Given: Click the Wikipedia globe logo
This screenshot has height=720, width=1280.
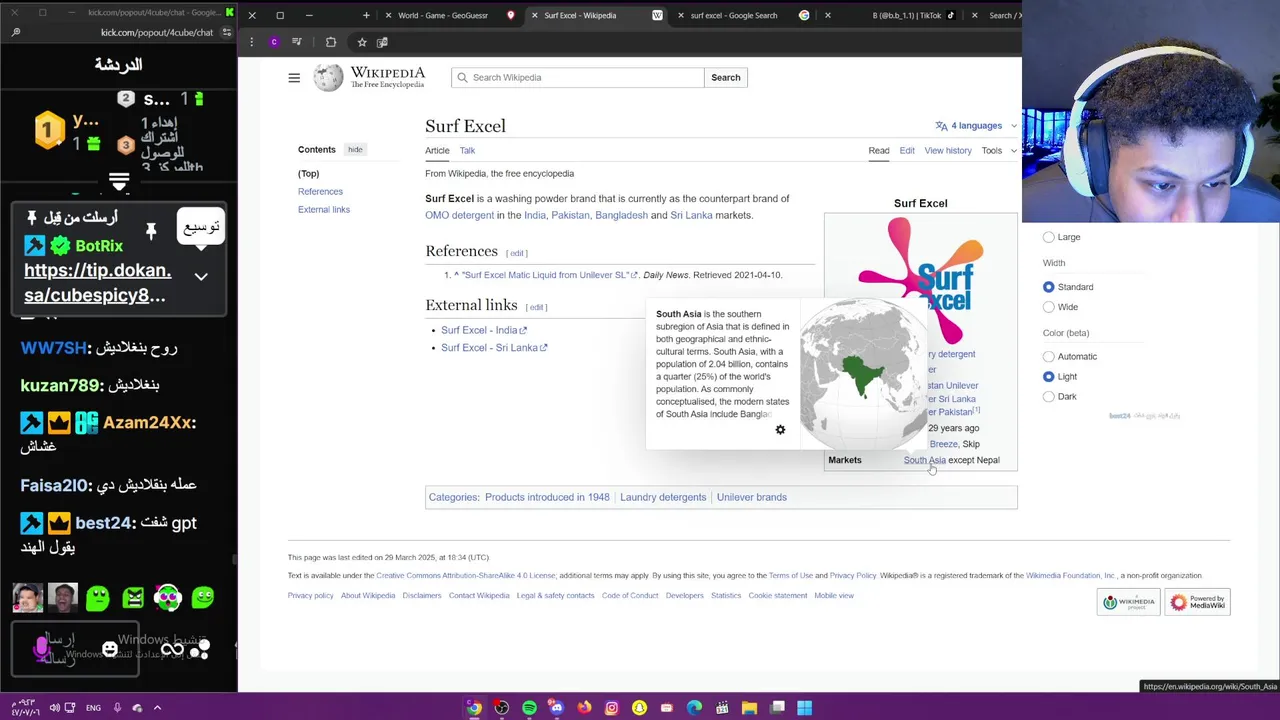Looking at the screenshot, I should coord(327,77).
